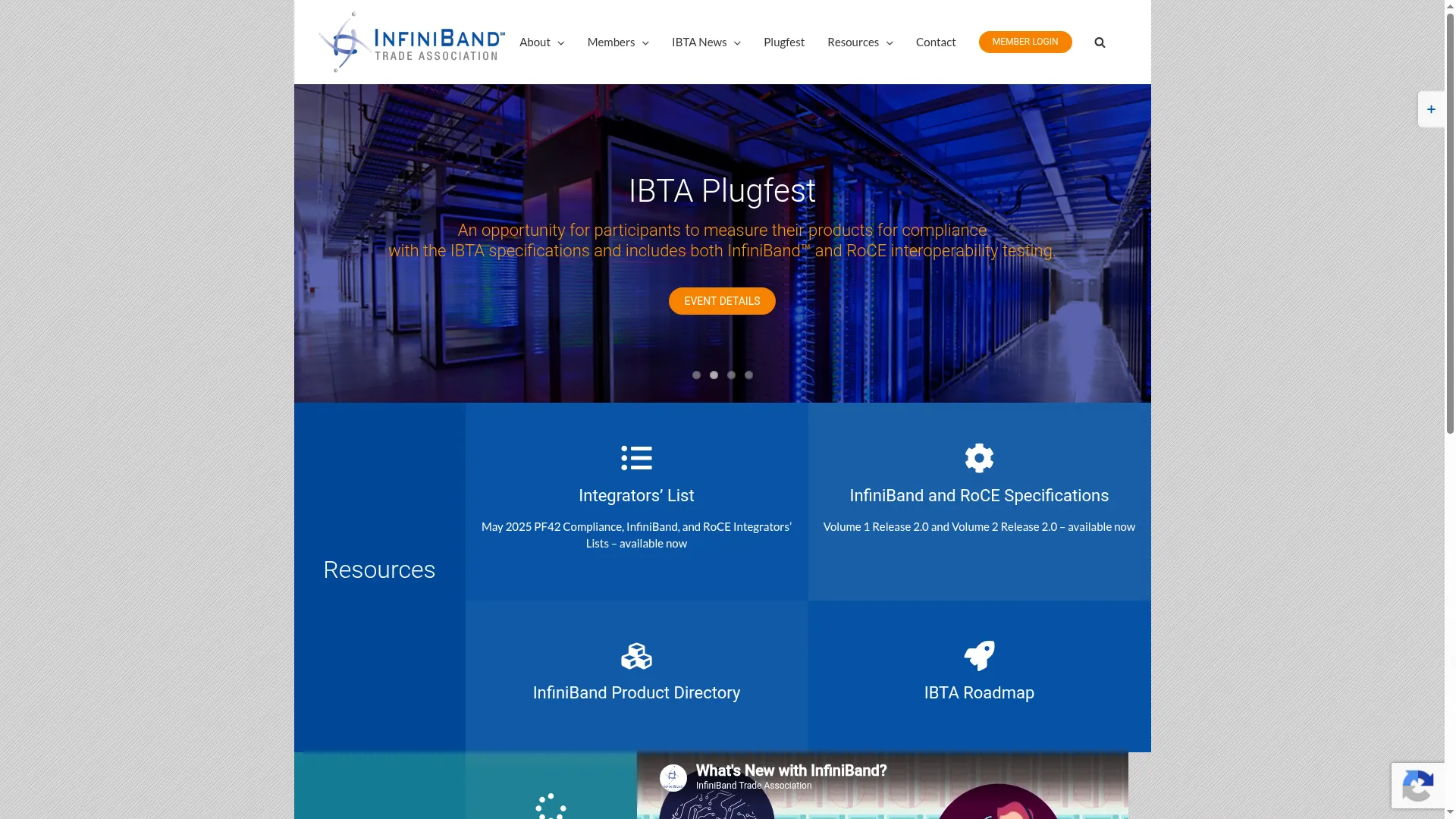This screenshot has height=819, width=1456.
Task: Click the IBTA Plugfest slide heading
Action: (722, 191)
